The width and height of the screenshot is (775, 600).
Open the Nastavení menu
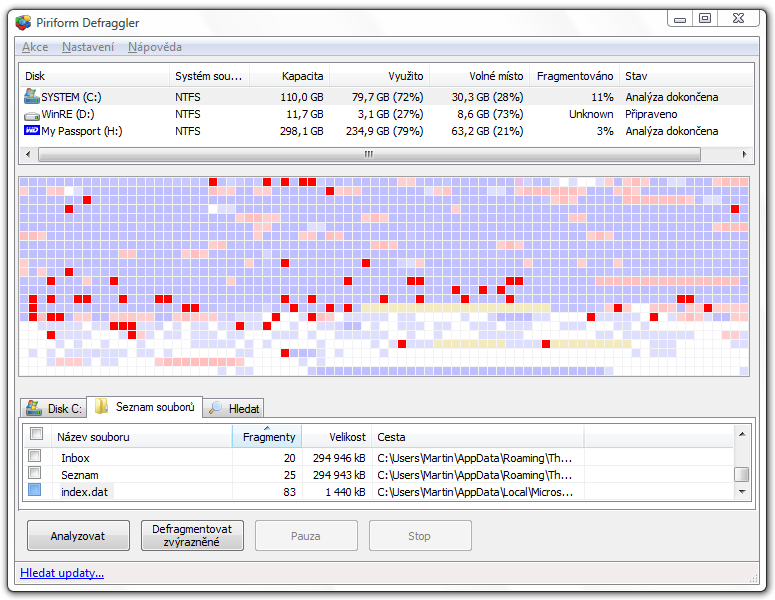[x=88, y=47]
